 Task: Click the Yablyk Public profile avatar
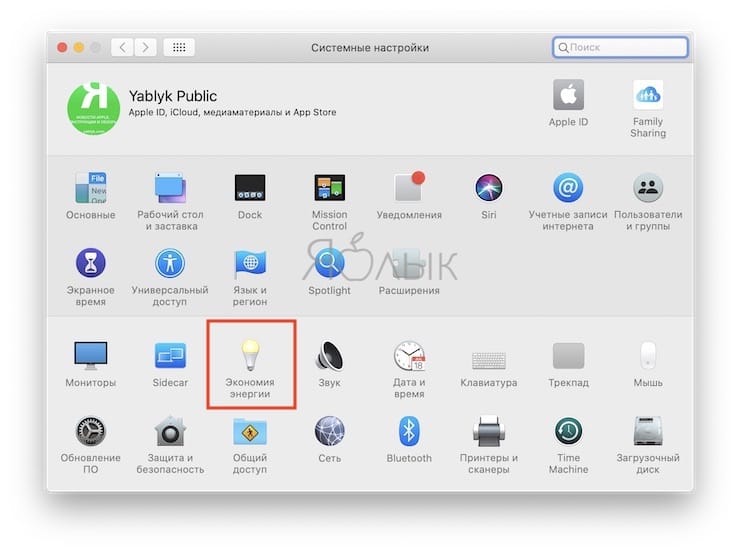click(94, 109)
